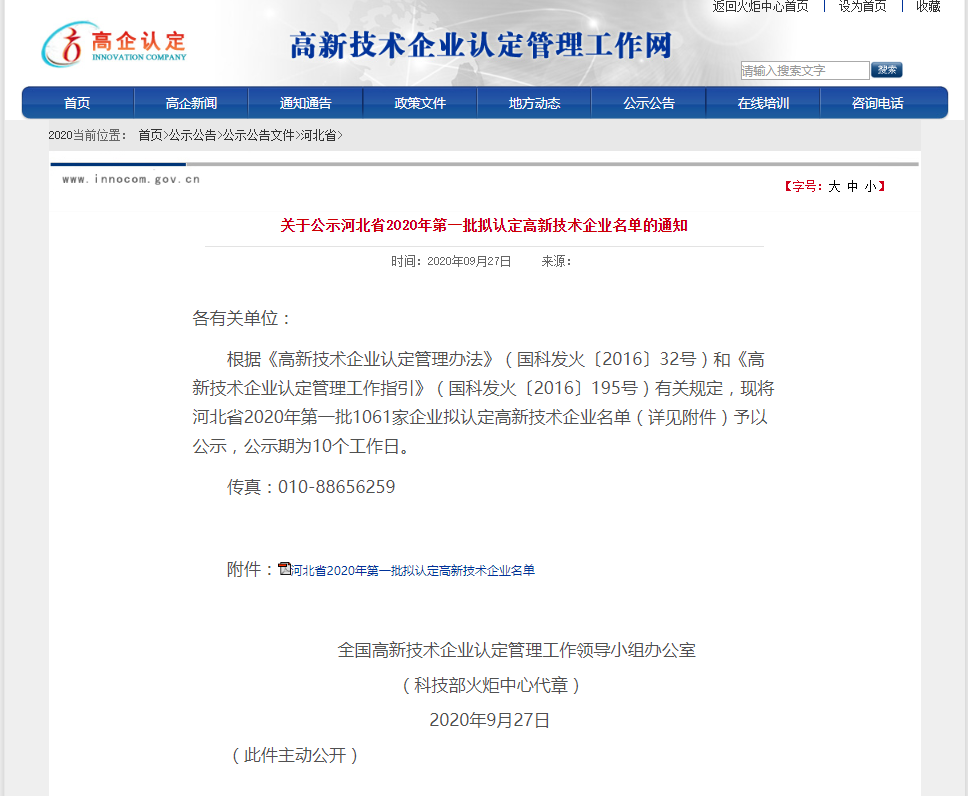Click the red article title heading
Screen dimensions: 968x796
[x=484, y=225]
